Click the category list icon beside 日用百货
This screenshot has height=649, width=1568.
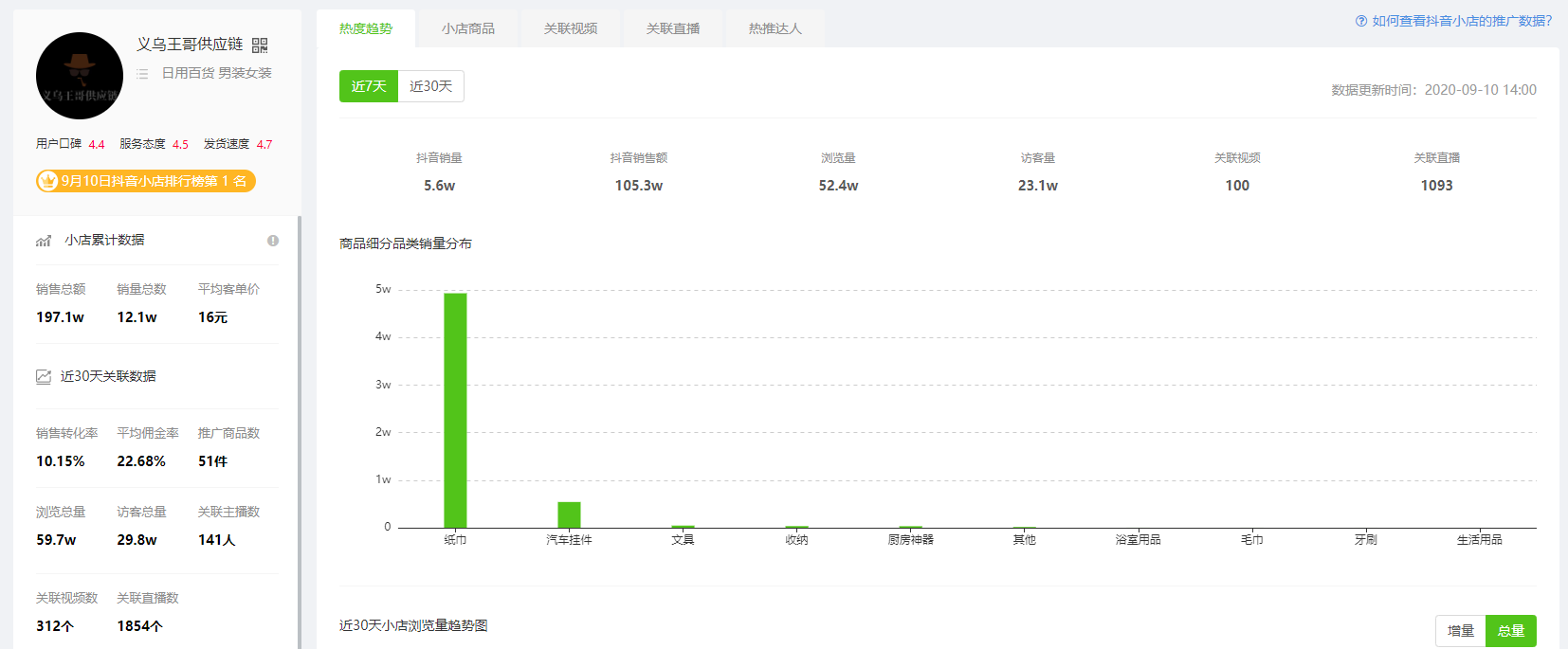tap(142, 73)
